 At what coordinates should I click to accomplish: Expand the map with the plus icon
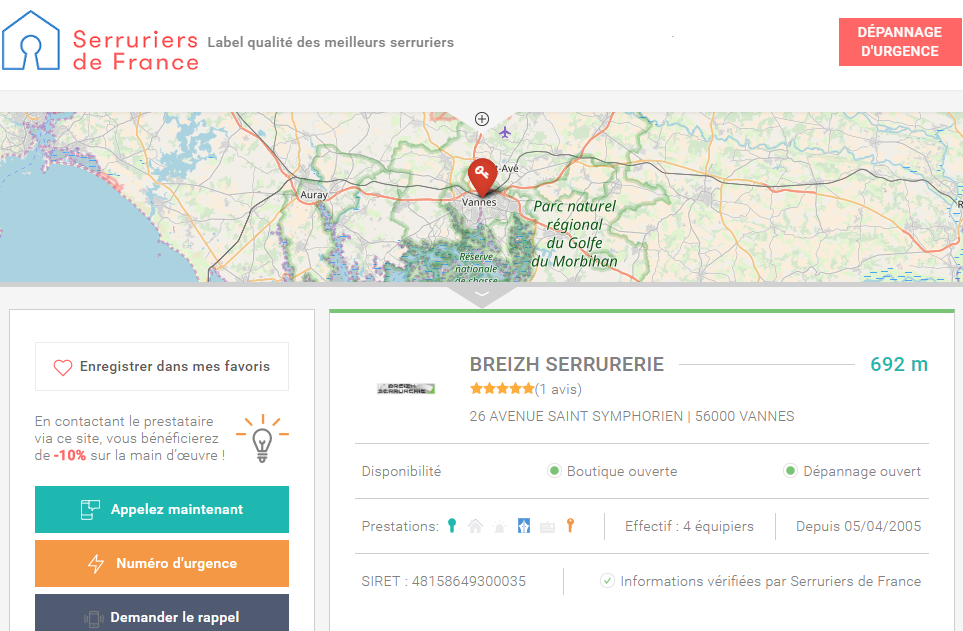pos(482,119)
